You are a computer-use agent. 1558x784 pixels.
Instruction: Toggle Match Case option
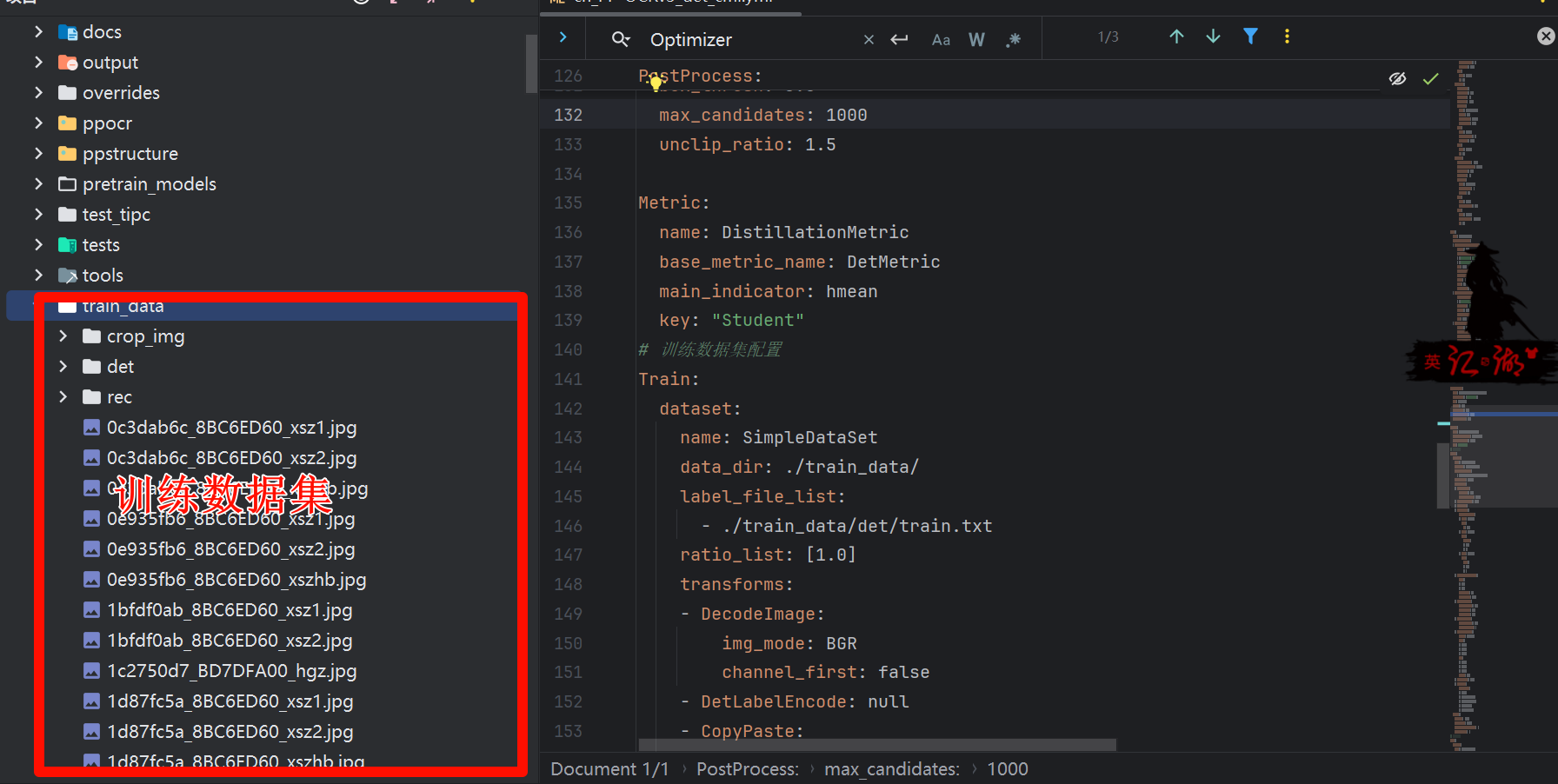pos(941,39)
